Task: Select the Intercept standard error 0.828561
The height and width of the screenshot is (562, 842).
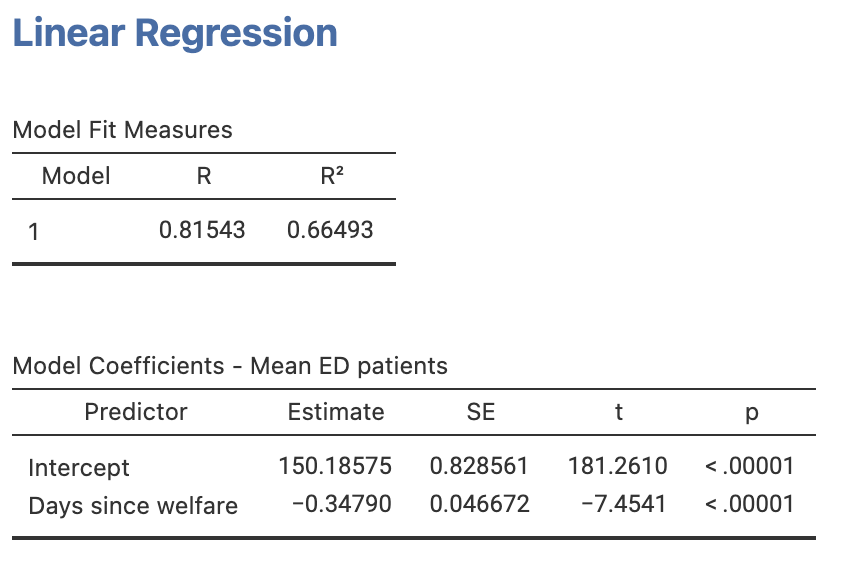Action: pos(479,466)
